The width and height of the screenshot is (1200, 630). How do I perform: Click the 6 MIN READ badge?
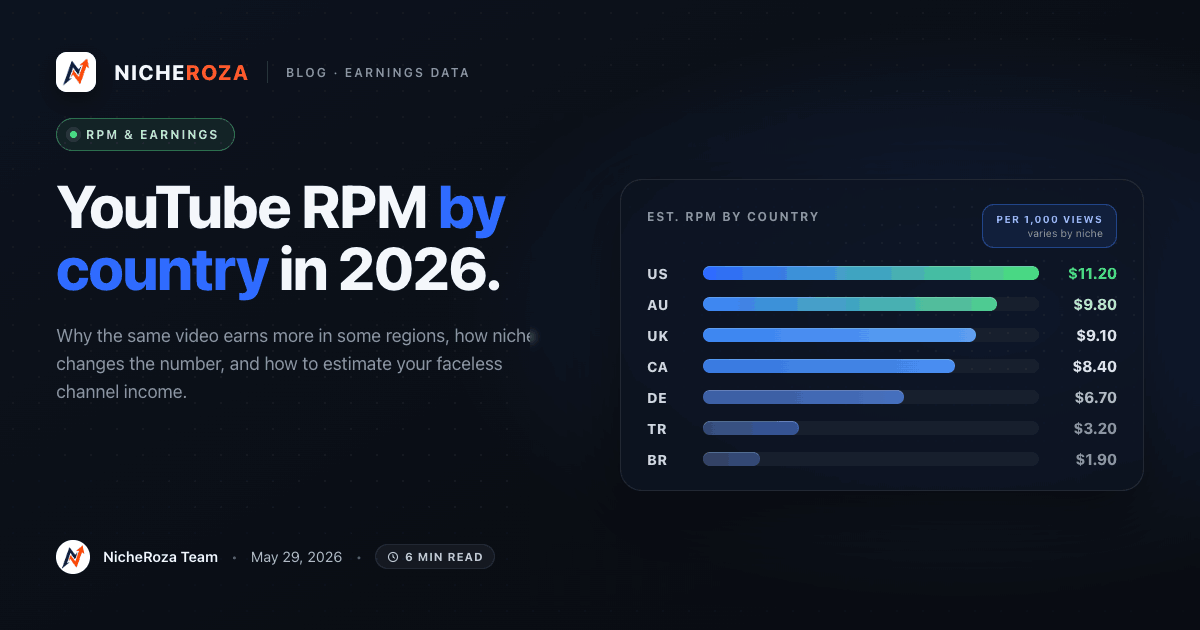tap(435, 557)
